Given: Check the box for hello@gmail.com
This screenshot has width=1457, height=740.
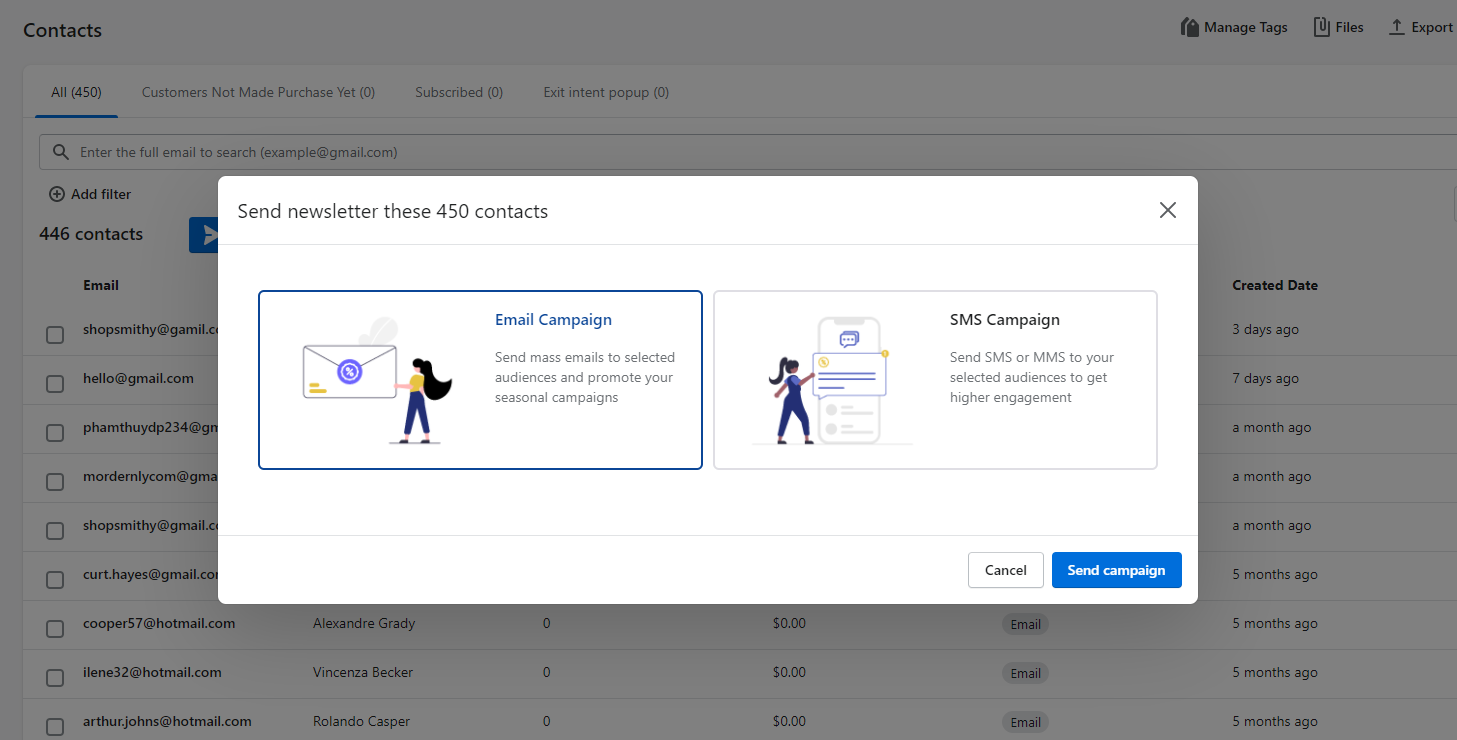Looking at the screenshot, I should click(55, 384).
